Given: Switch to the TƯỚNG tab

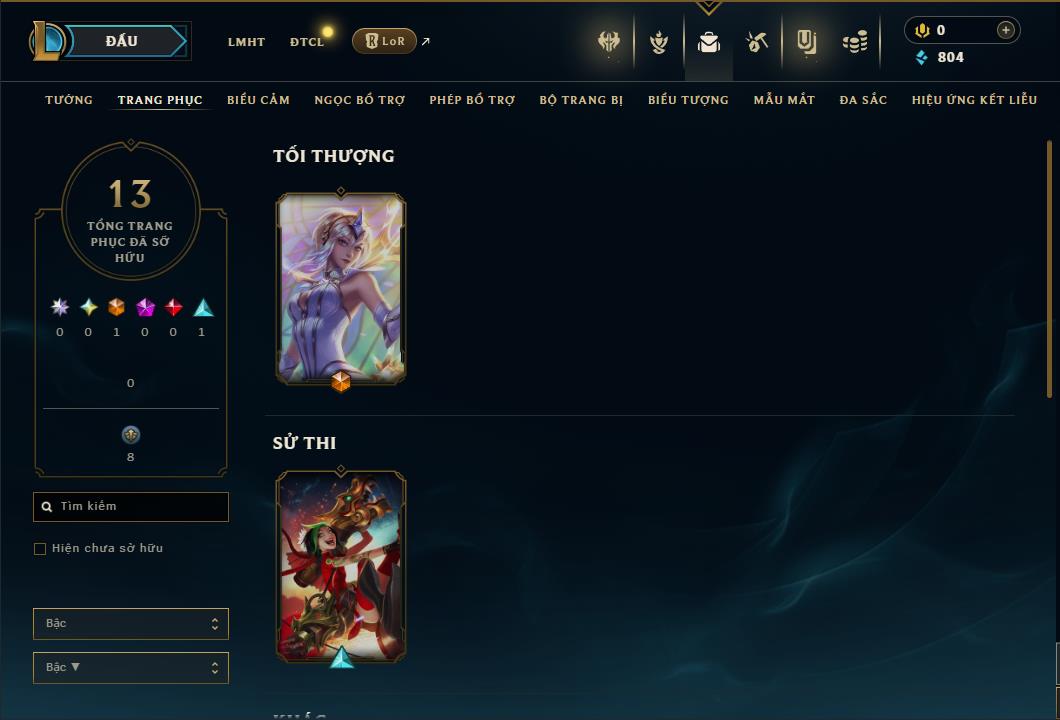Looking at the screenshot, I should pos(69,100).
